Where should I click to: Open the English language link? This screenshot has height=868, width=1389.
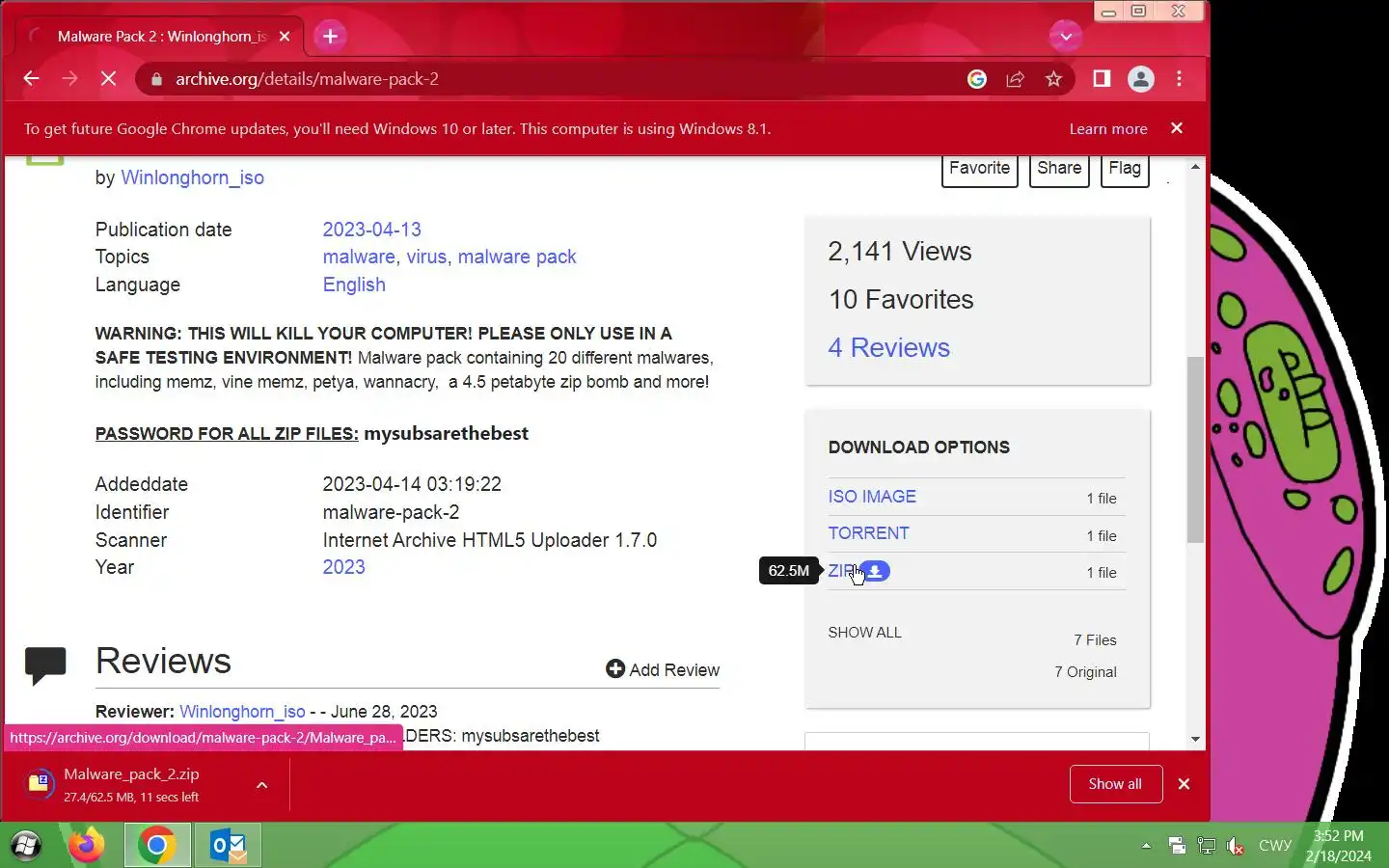[x=354, y=285]
